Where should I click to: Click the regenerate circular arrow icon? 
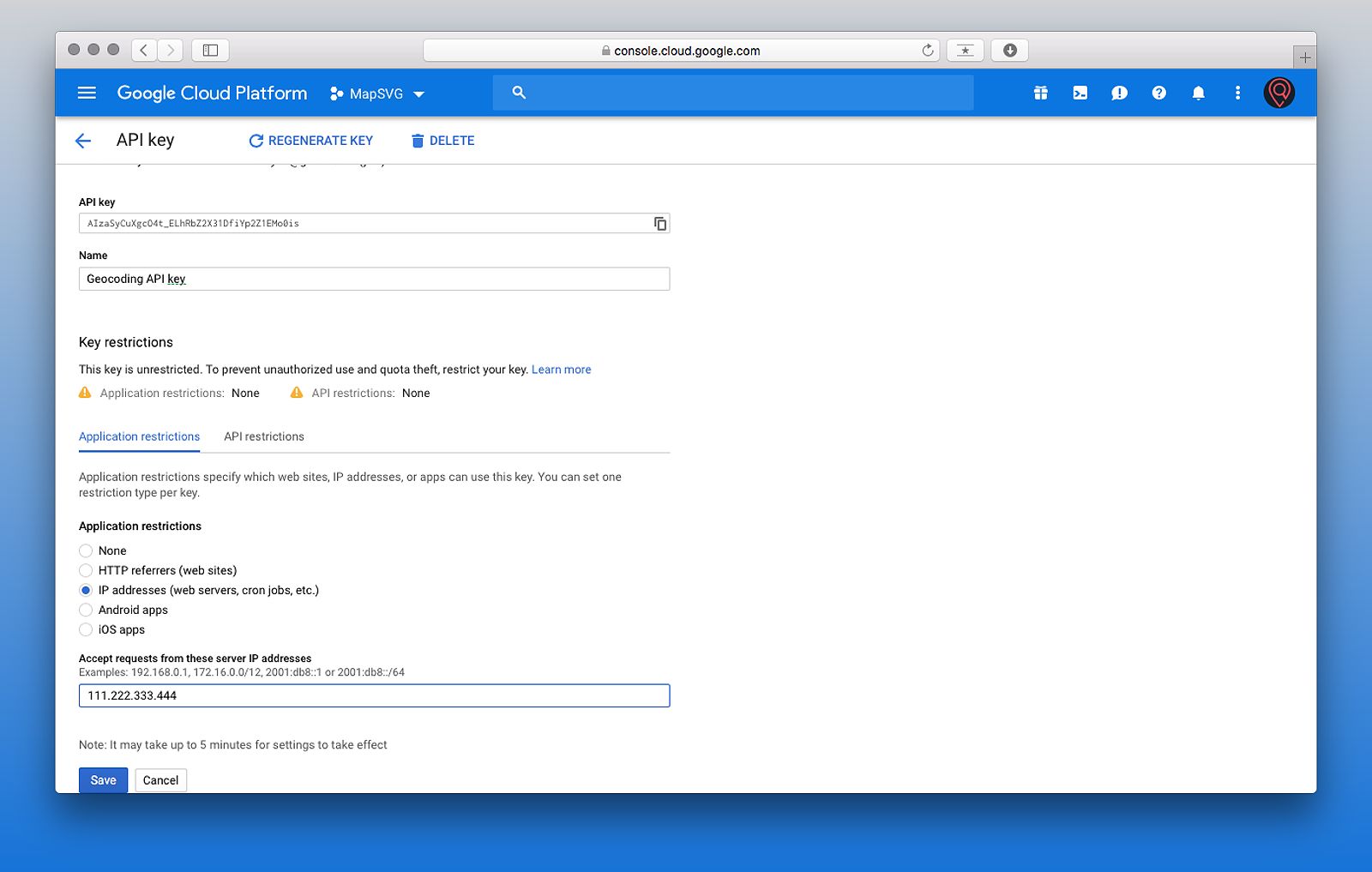256,141
